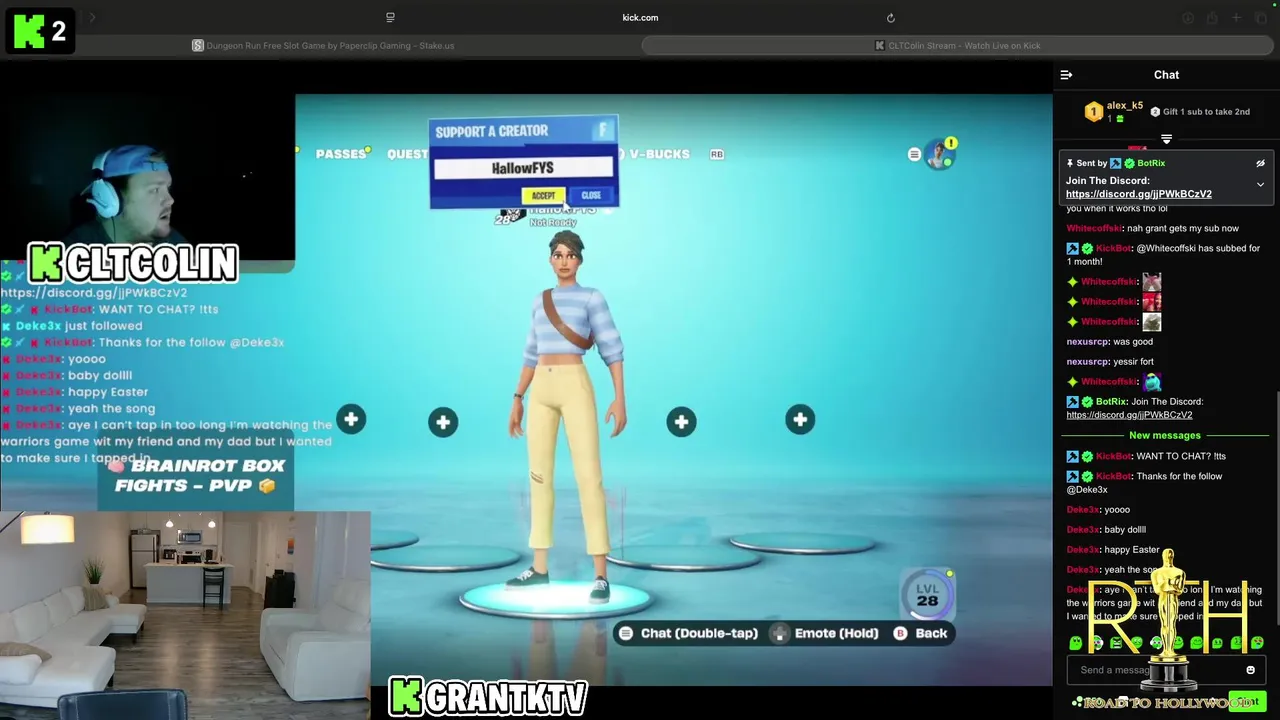This screenshot has width=1280, height=720.
Task: Click the Back prompt with B icon
Action: [x=919, y=633]
